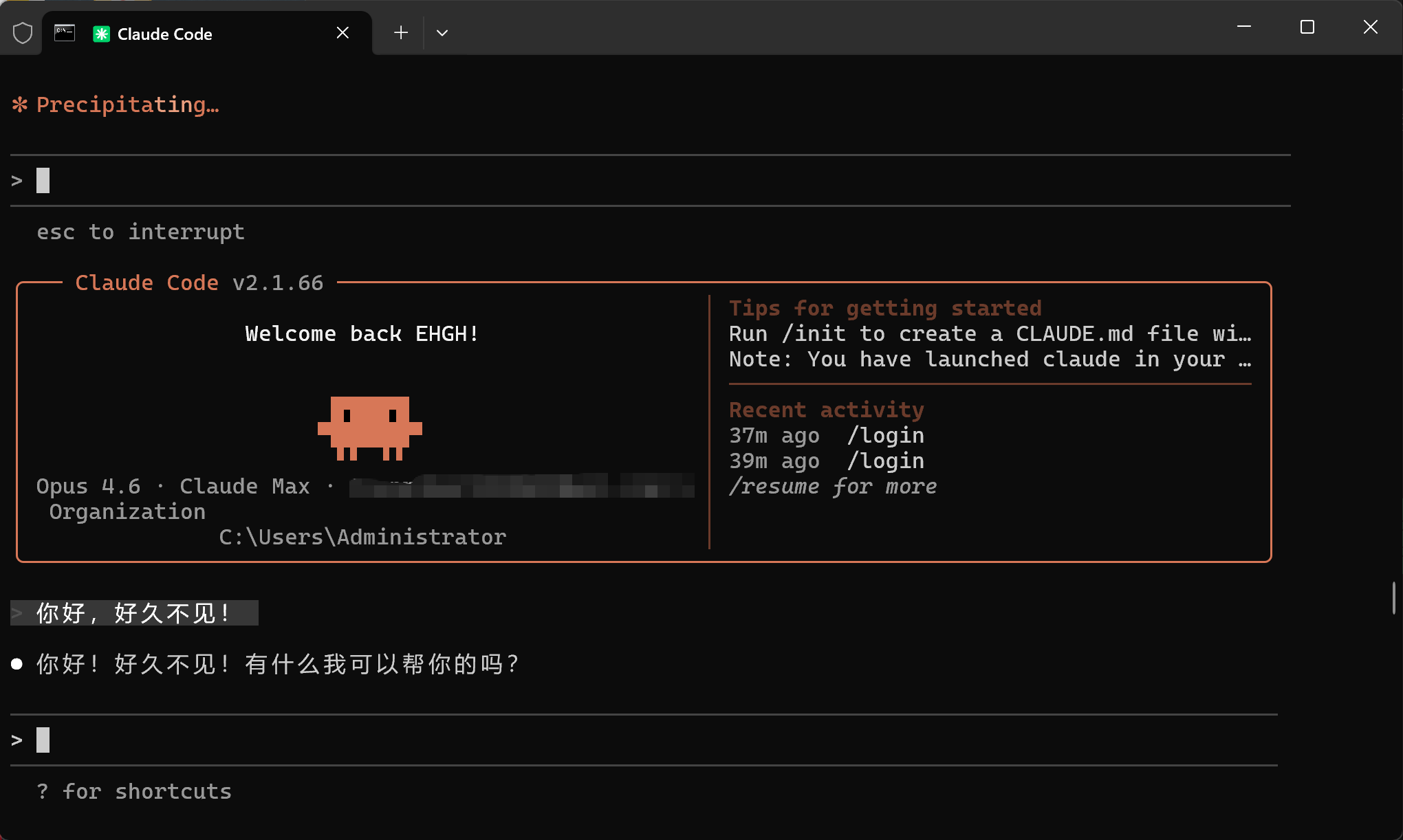The width and height of the screenshot is (1403, 840).
Task: Minimize the terminal window
Action: coord(1244,27)
